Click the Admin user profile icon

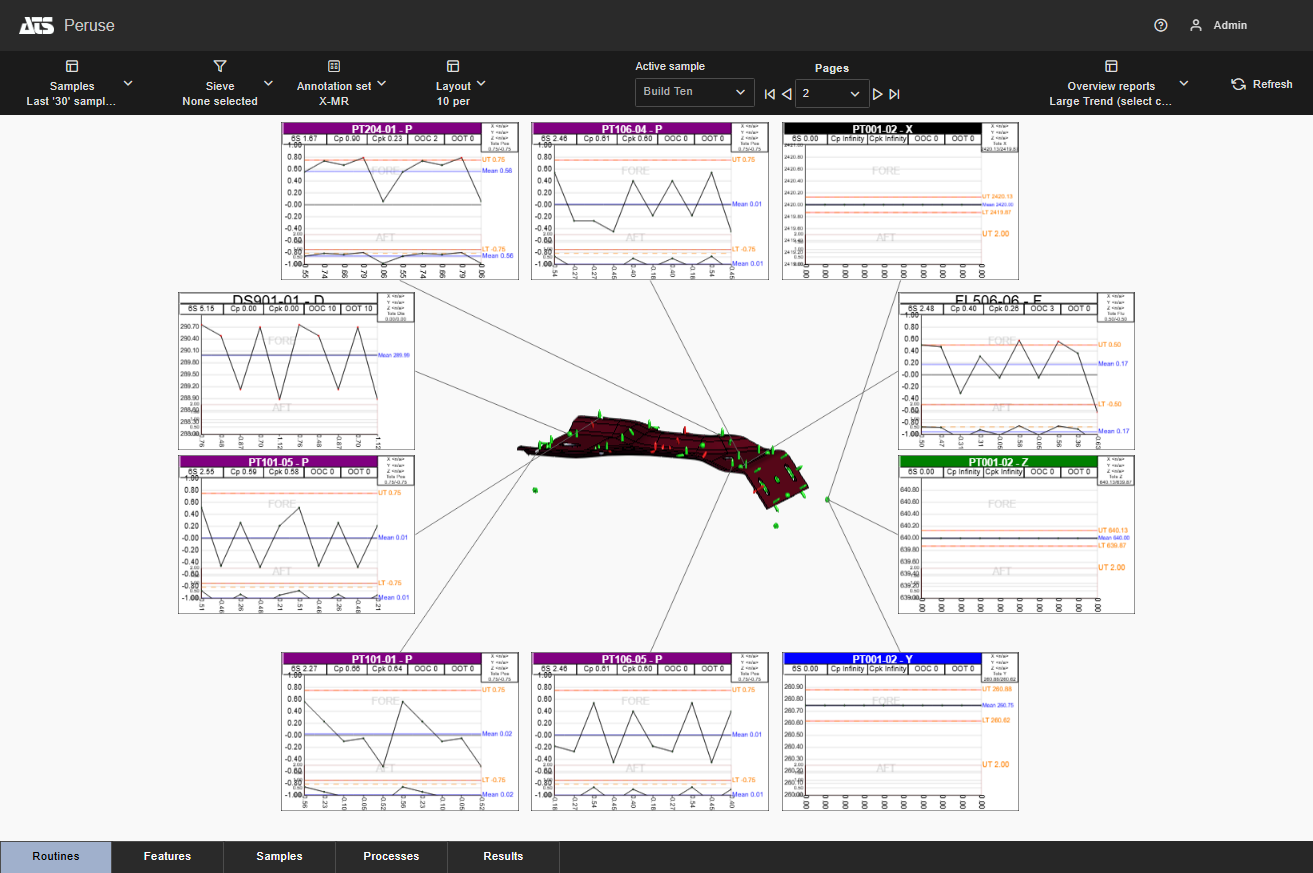click(1195, 26)
